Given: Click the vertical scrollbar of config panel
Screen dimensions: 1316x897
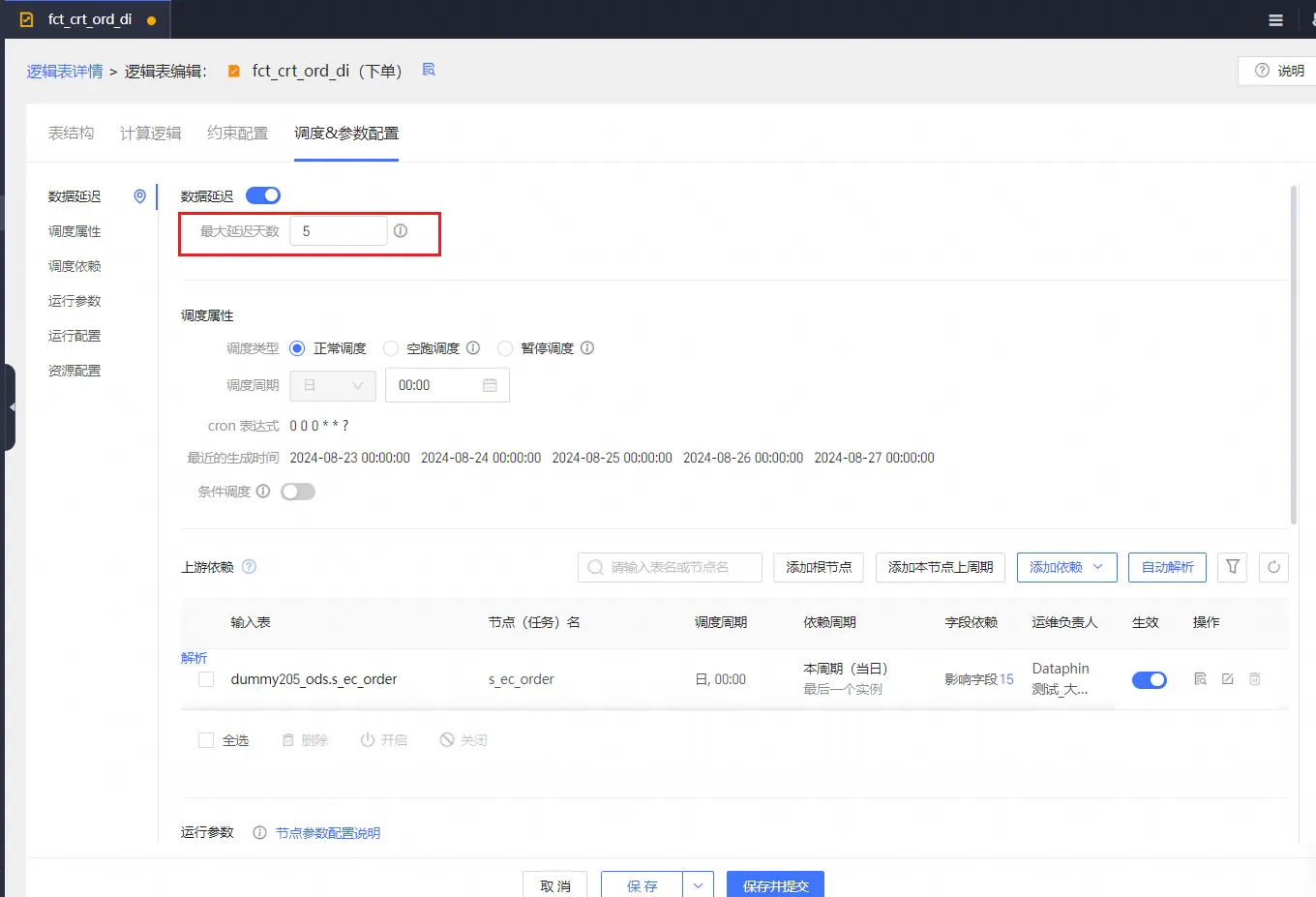Looking at the screenshot, I should (1294, 355).
